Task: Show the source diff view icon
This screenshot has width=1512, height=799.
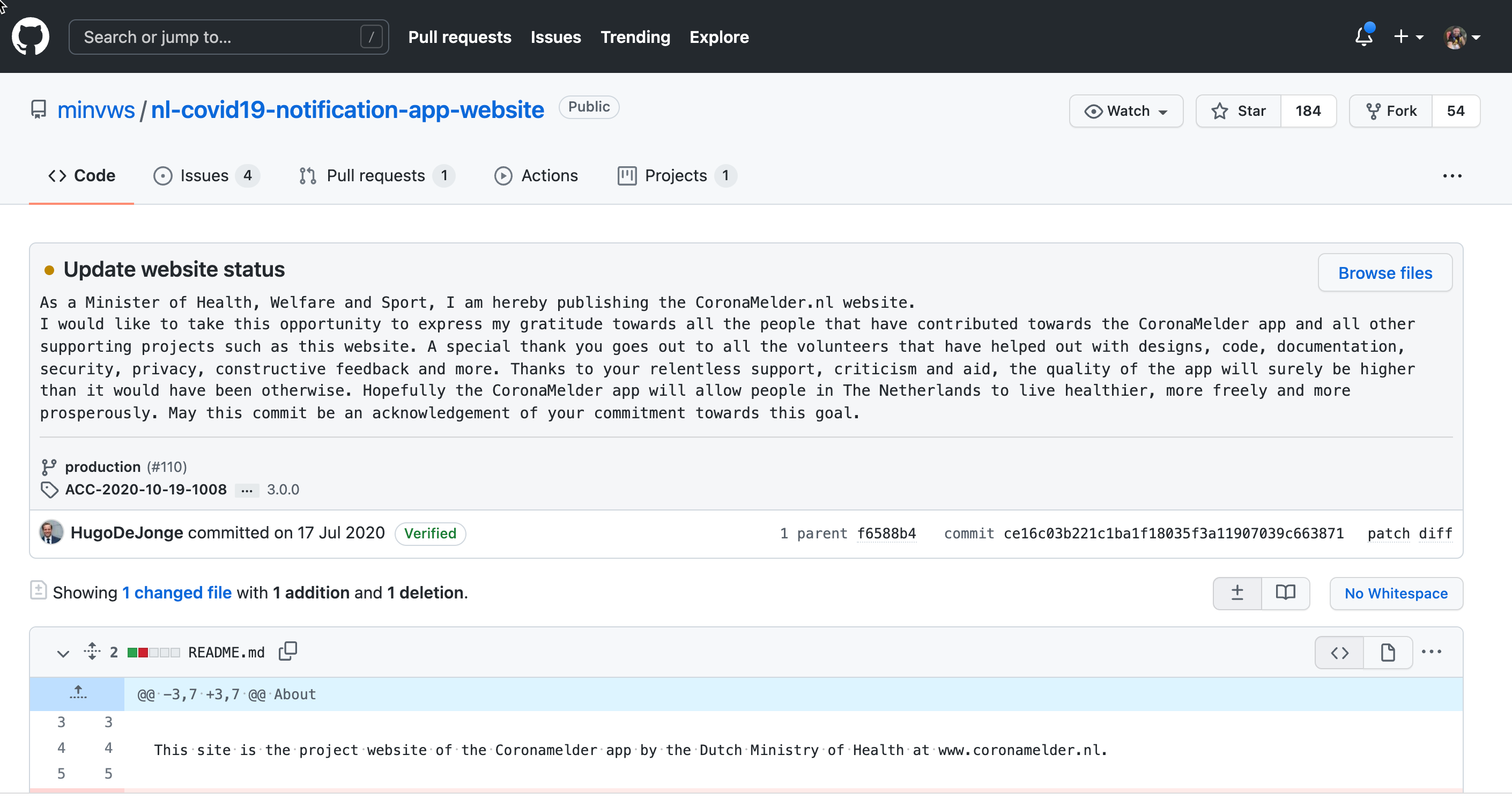Action: coord(1339,653)
